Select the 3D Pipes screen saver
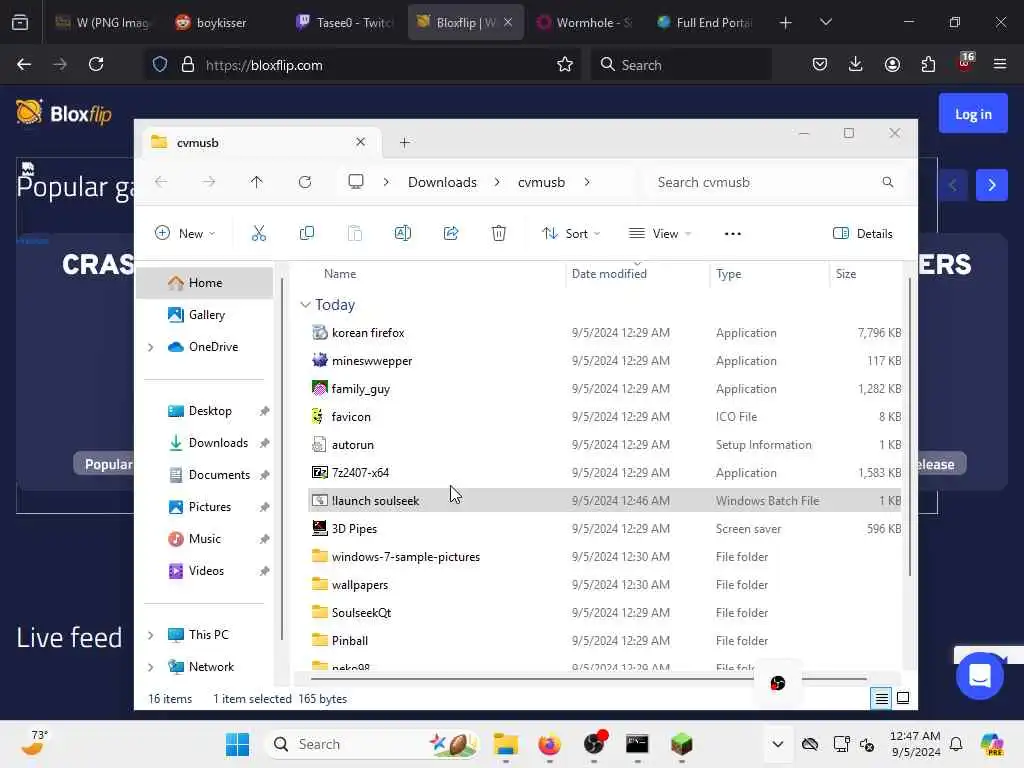 click(x=604, y=529)
